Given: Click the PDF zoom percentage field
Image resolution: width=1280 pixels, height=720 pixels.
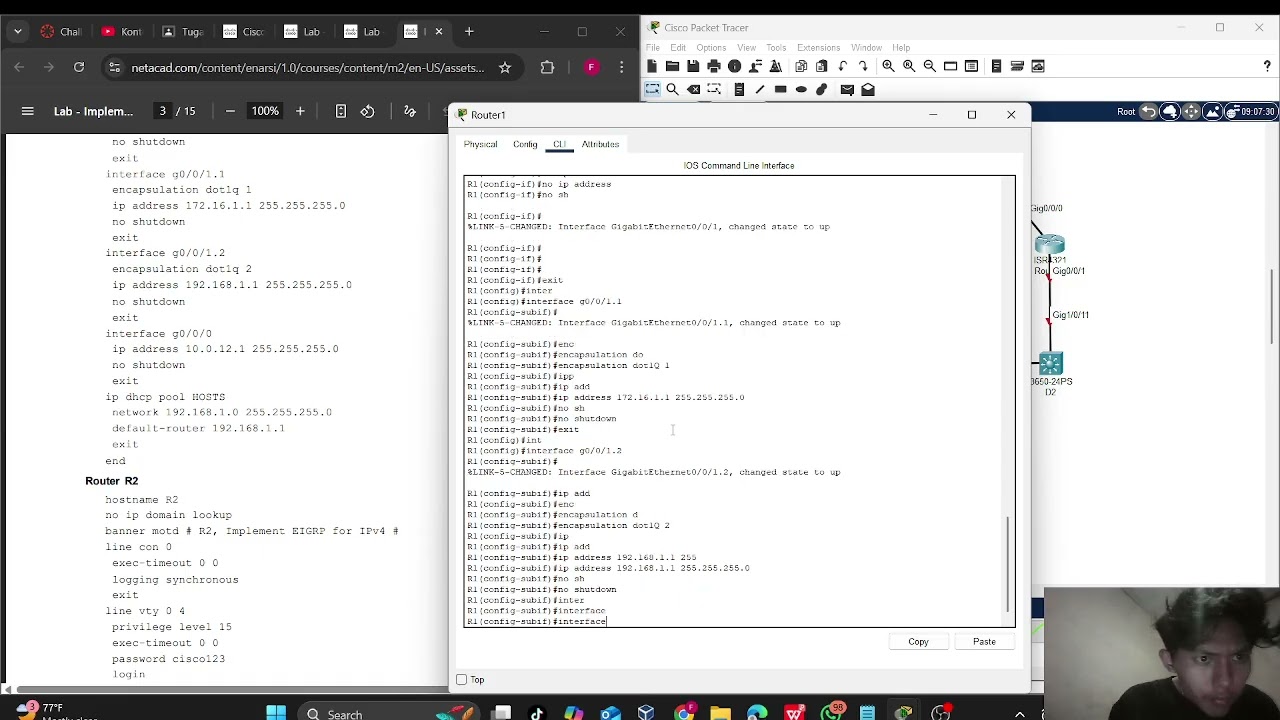Looking at the screenshot, I should pos(264,111).
